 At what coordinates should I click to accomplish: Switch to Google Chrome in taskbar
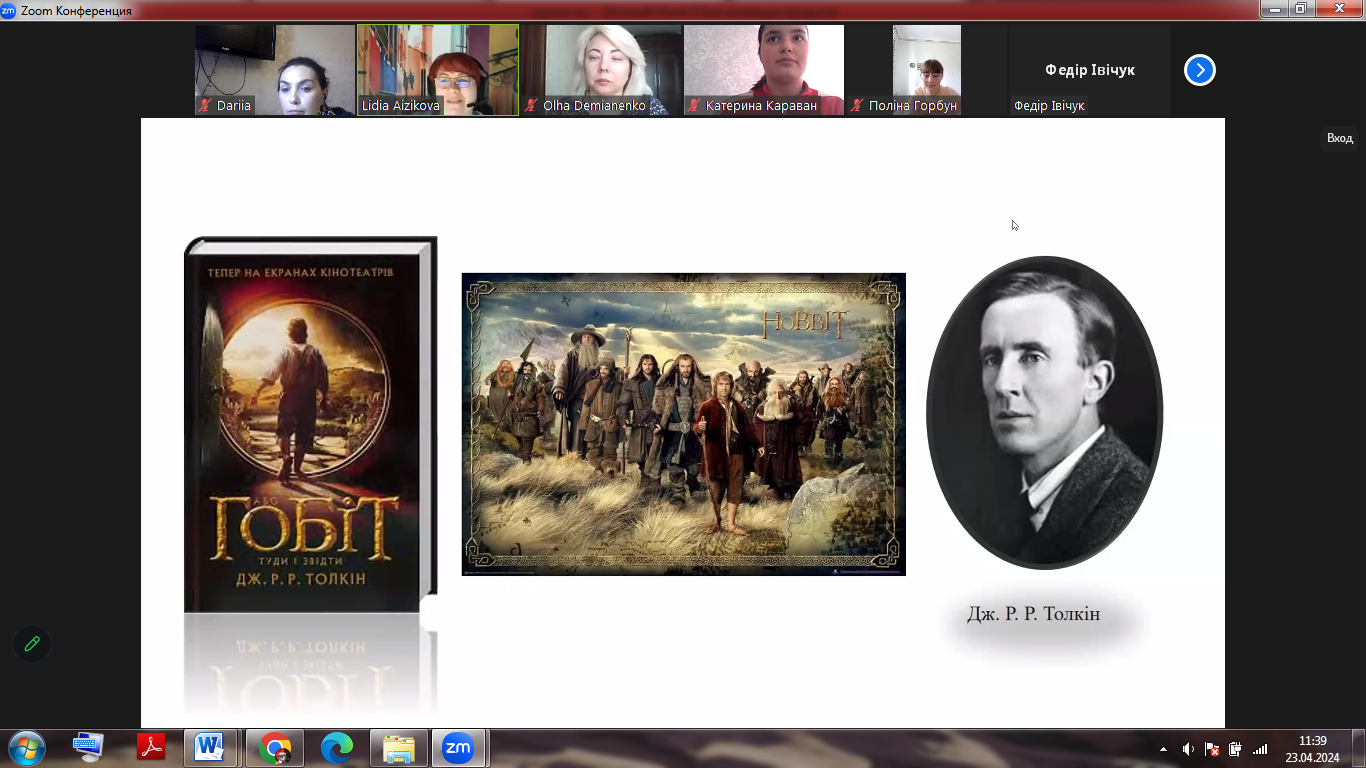274,748
